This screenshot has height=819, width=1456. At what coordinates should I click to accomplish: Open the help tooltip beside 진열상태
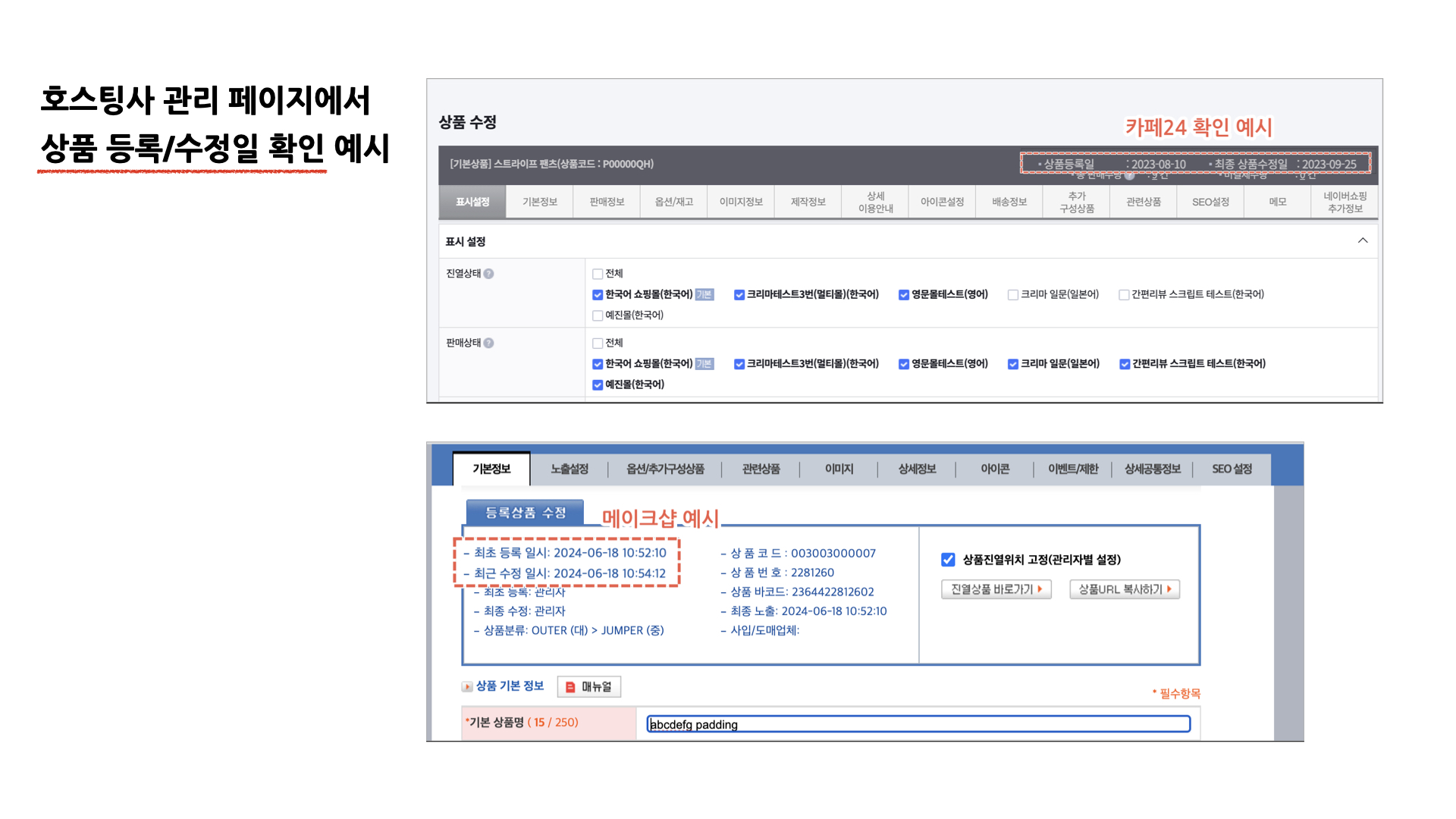click(490, 274)
